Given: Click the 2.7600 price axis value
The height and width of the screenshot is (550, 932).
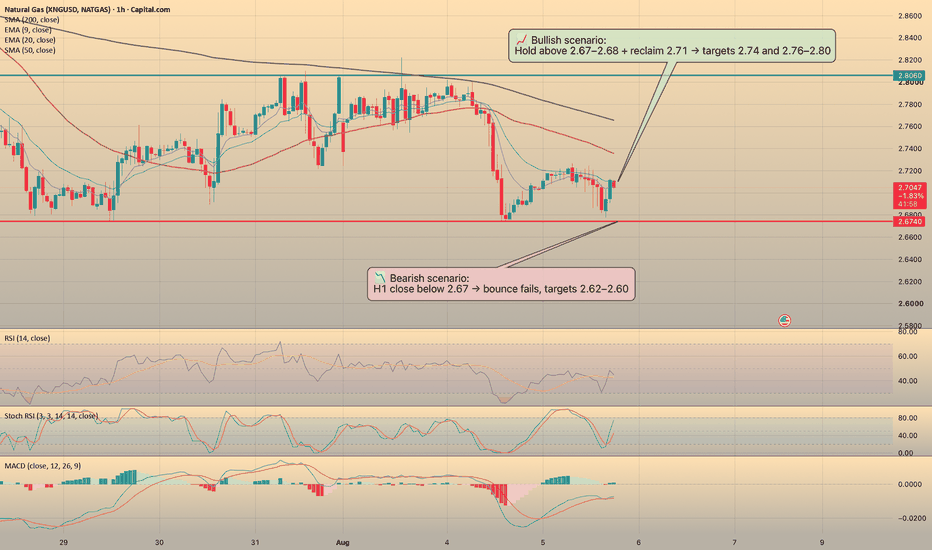Looking at the screenshot, I should tap(910, 127).
